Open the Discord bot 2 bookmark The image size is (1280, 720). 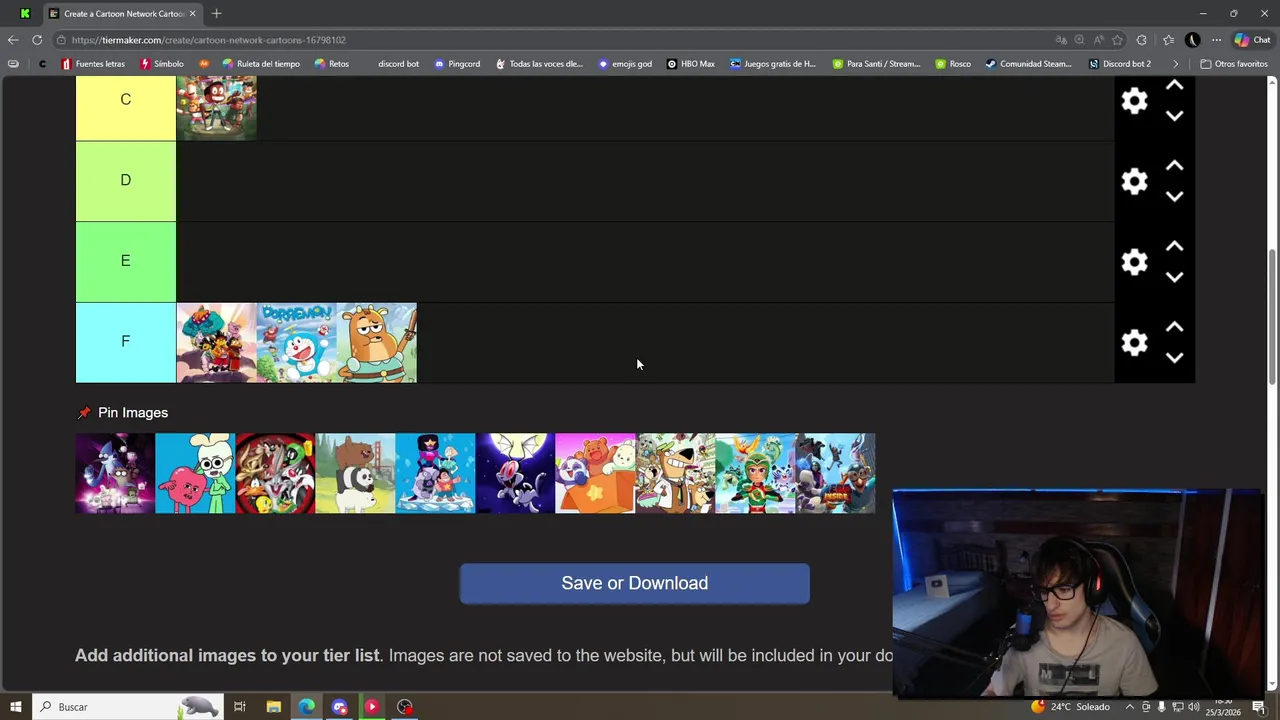pyautogui.click(x=1119, y=64)
